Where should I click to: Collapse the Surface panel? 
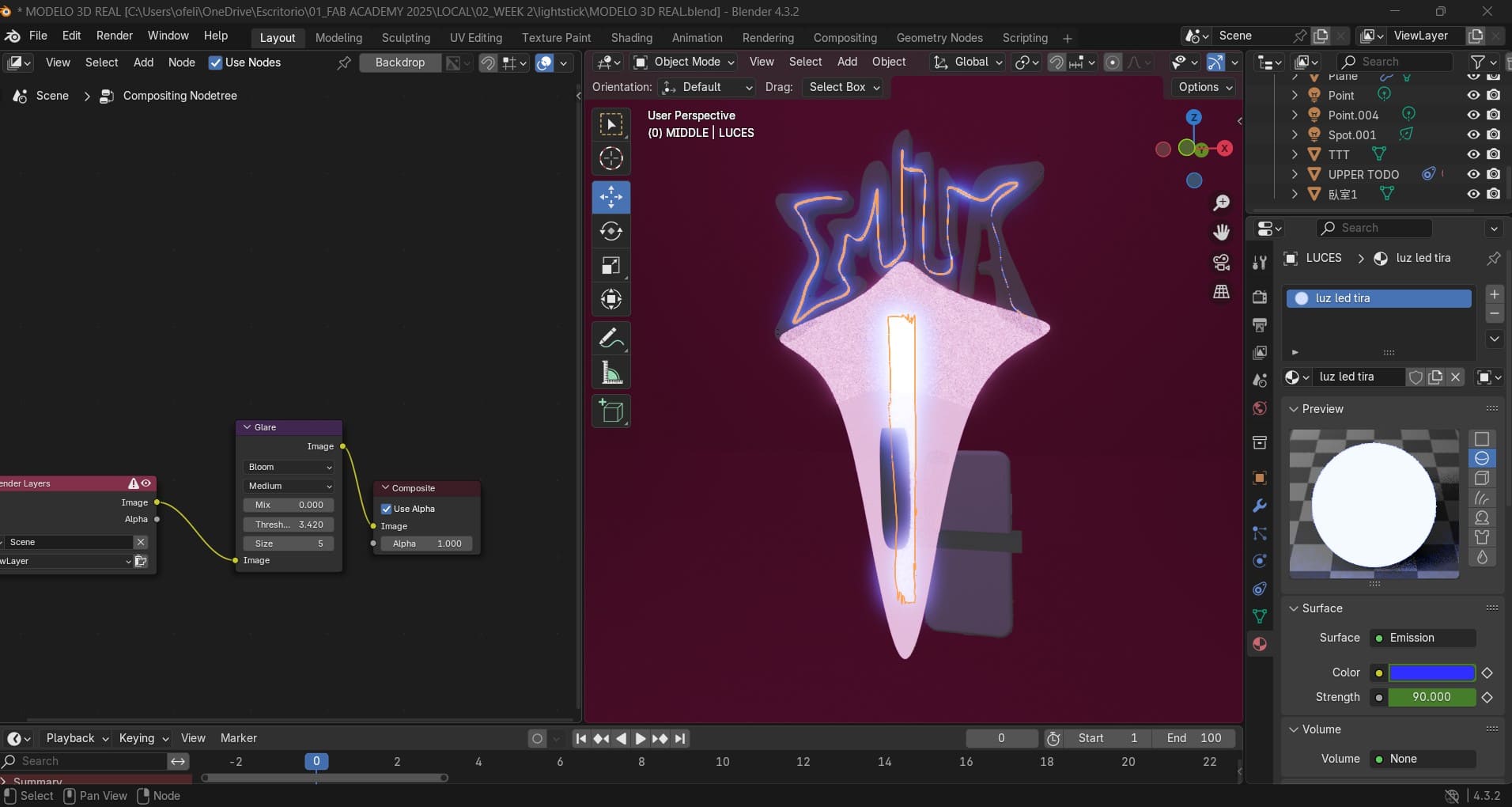click(x=1294, y=608)
